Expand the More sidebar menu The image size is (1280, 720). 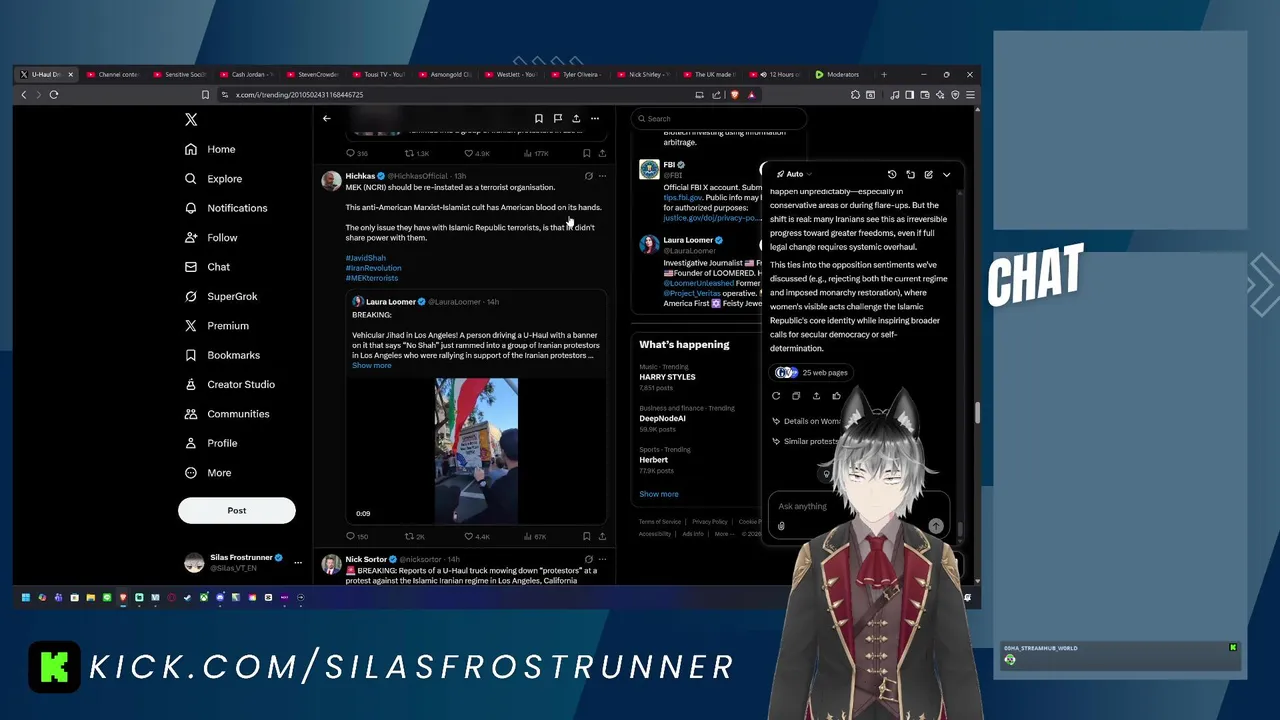point(208,473)
